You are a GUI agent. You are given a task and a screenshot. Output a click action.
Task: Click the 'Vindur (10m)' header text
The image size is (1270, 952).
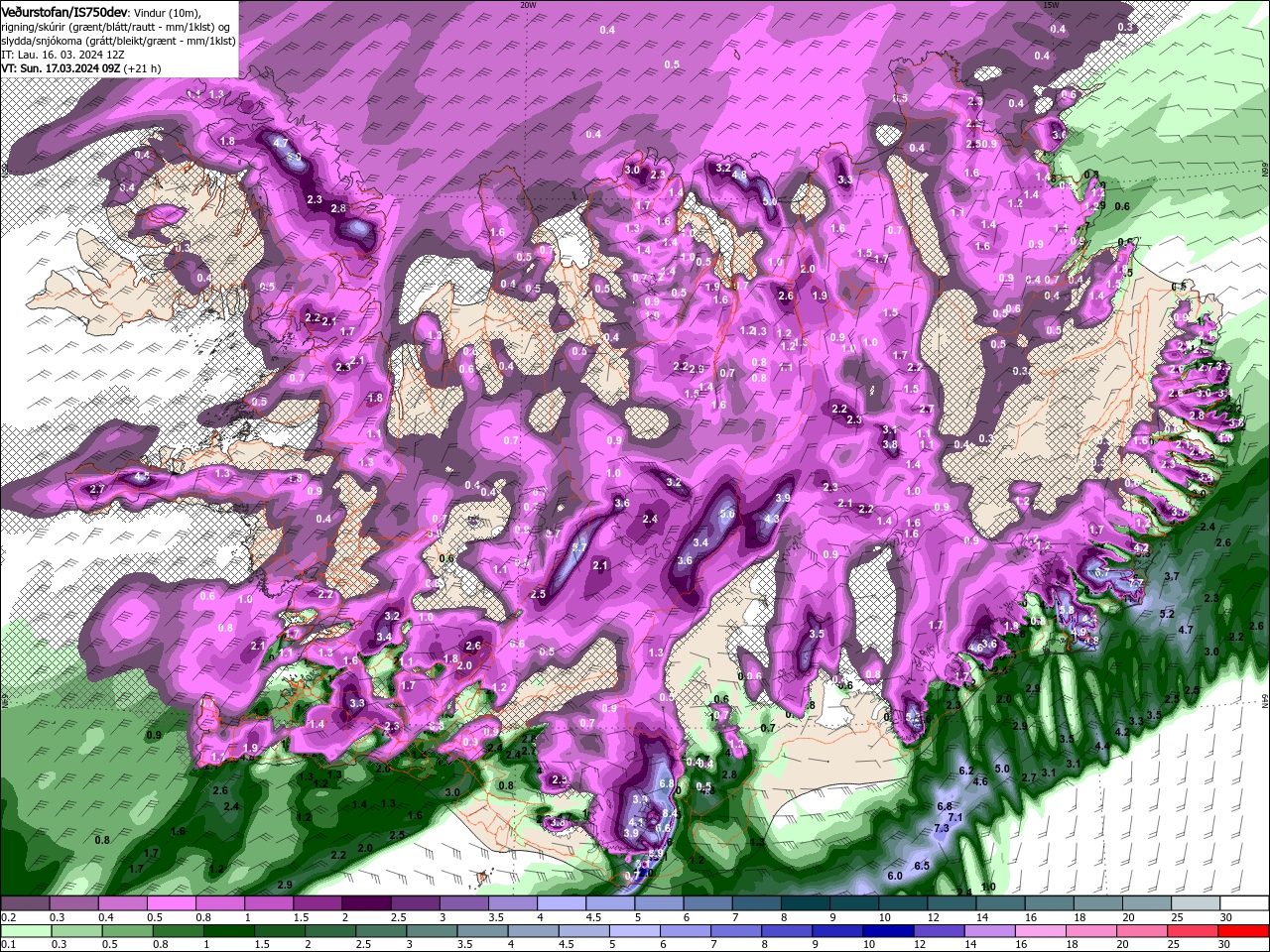click(x=168, y=12)
